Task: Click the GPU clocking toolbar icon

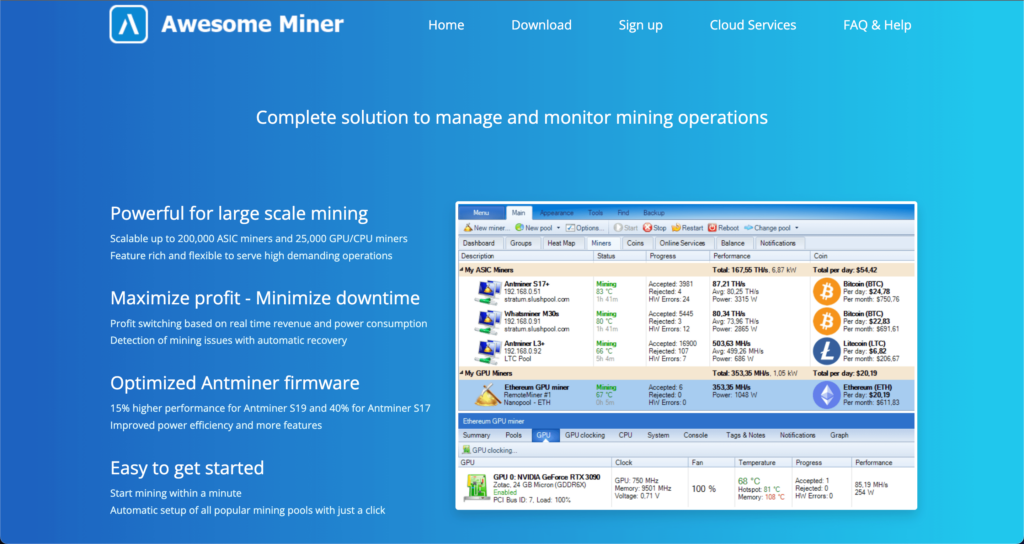Action: point(466,450)
